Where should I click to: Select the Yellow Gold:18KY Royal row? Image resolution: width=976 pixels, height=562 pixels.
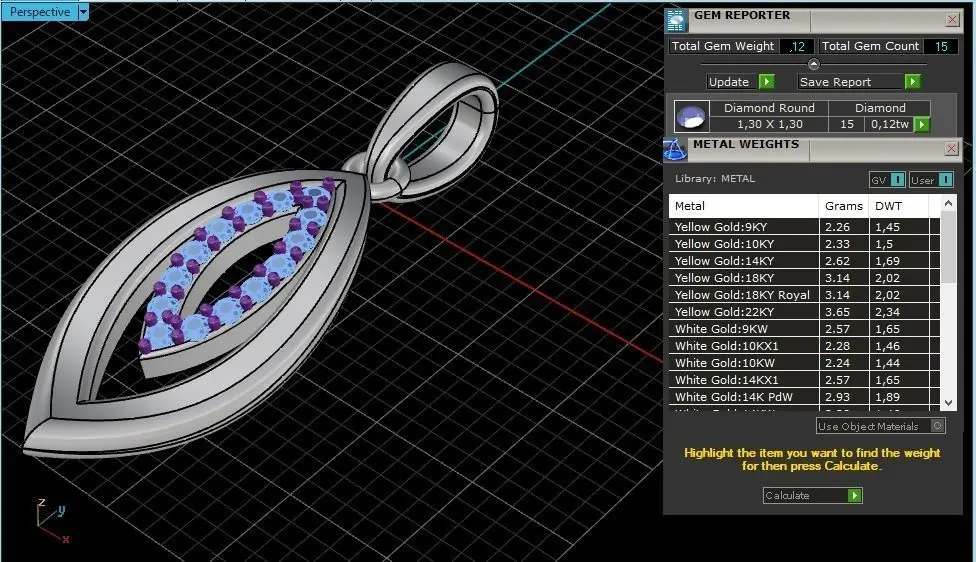coord(804,295)
